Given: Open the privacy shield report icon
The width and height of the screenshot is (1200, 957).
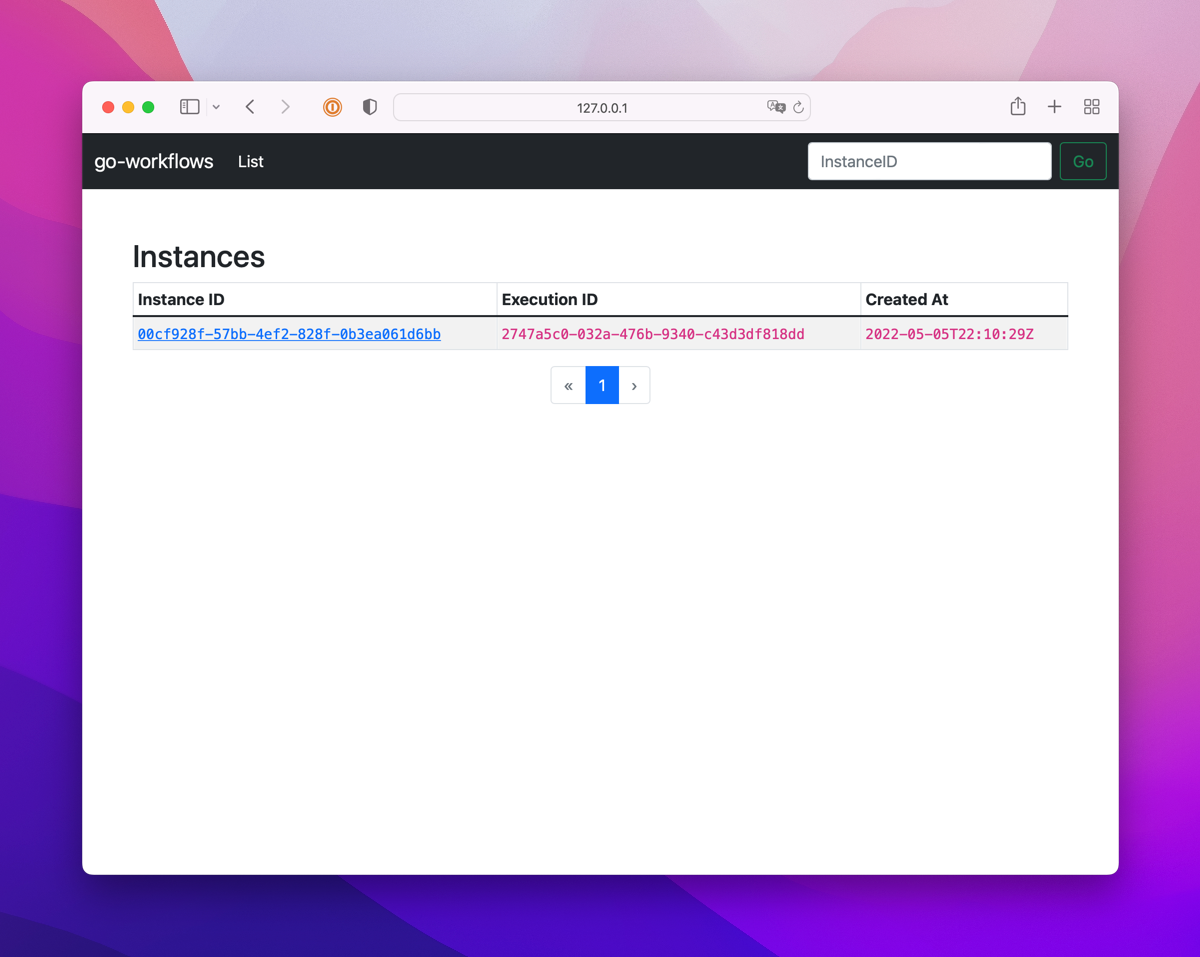Looking at the screenshot, I should point(370,107).
